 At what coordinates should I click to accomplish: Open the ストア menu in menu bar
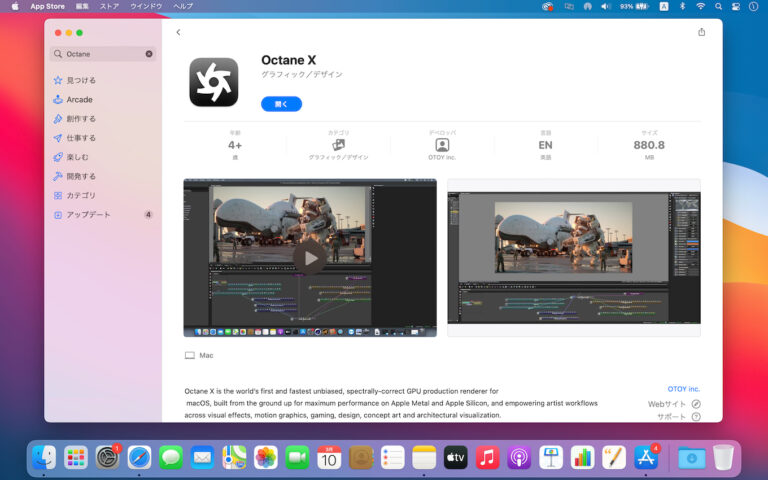pyautogui.click(x=109, y=6)
